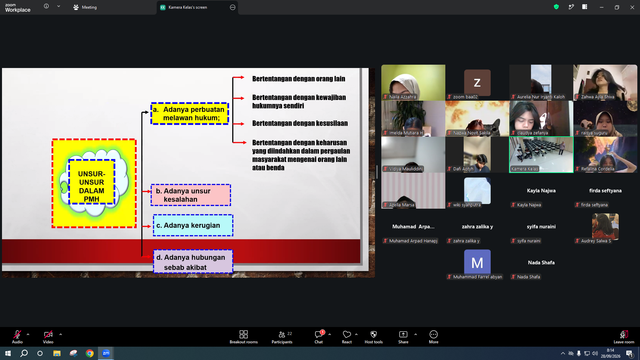Click the 'Bertentangan dengan kesusilaan' text

[x=300, y=123]
